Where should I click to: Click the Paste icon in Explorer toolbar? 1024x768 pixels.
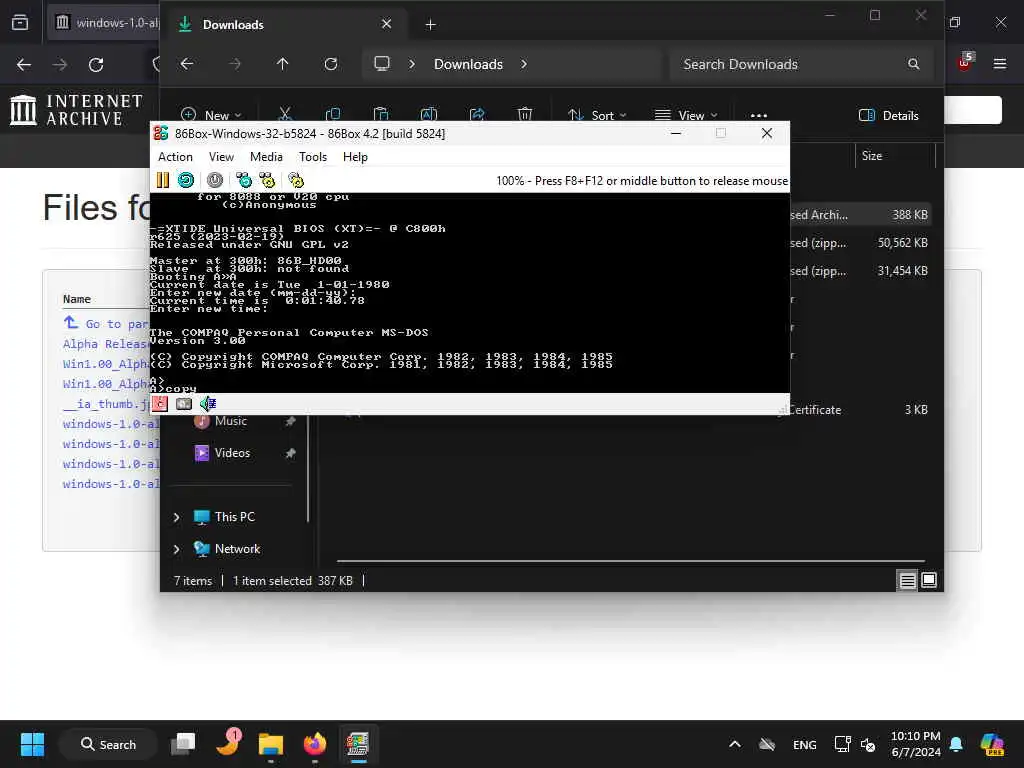click(x=381, y=114)
